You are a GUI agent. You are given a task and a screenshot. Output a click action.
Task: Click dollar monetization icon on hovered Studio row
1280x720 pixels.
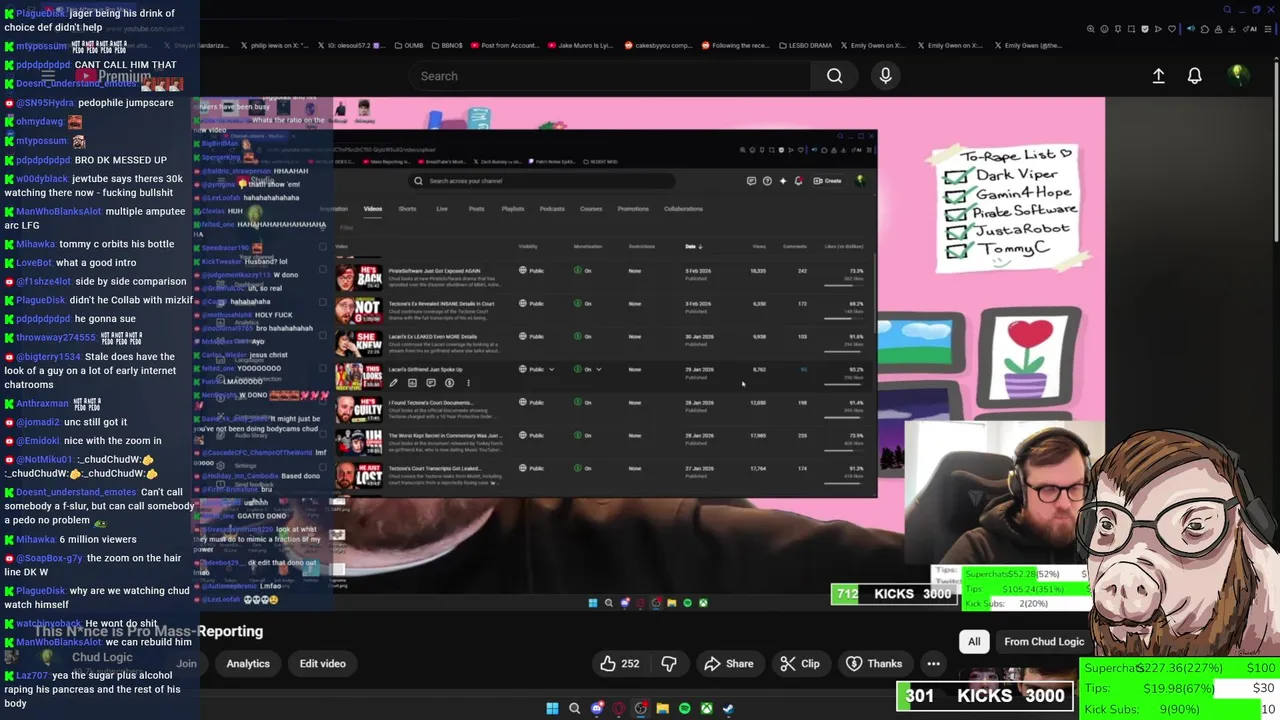[449, 383]
